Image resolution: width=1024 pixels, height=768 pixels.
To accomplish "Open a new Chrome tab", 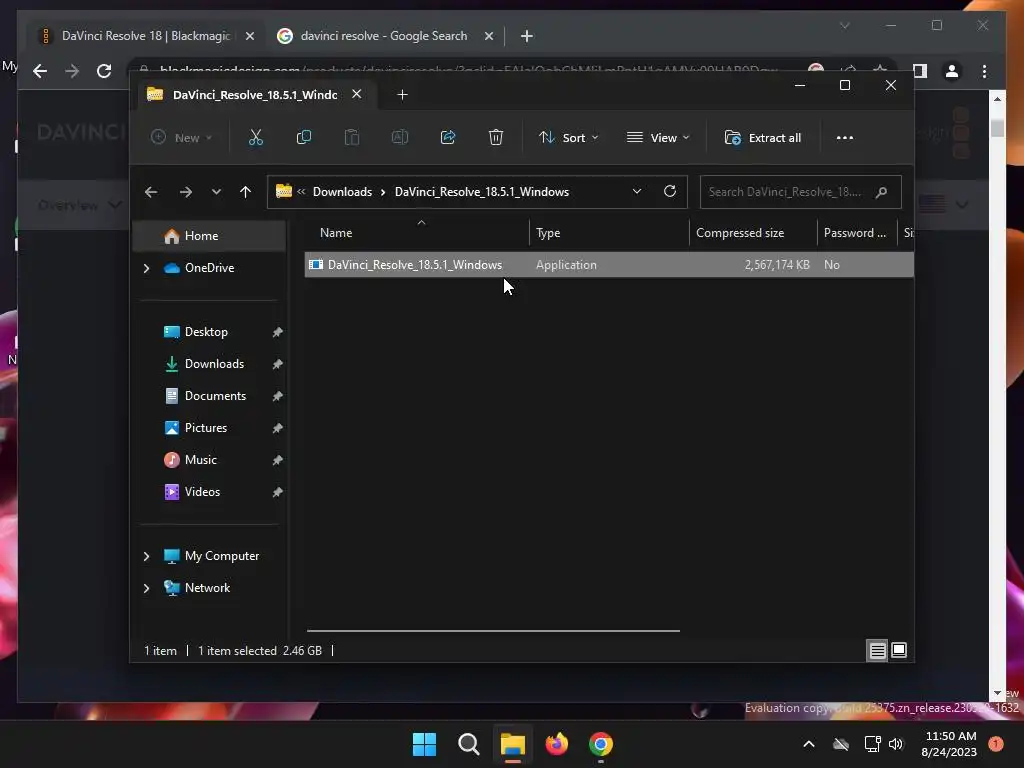I will tap(526, 36).
